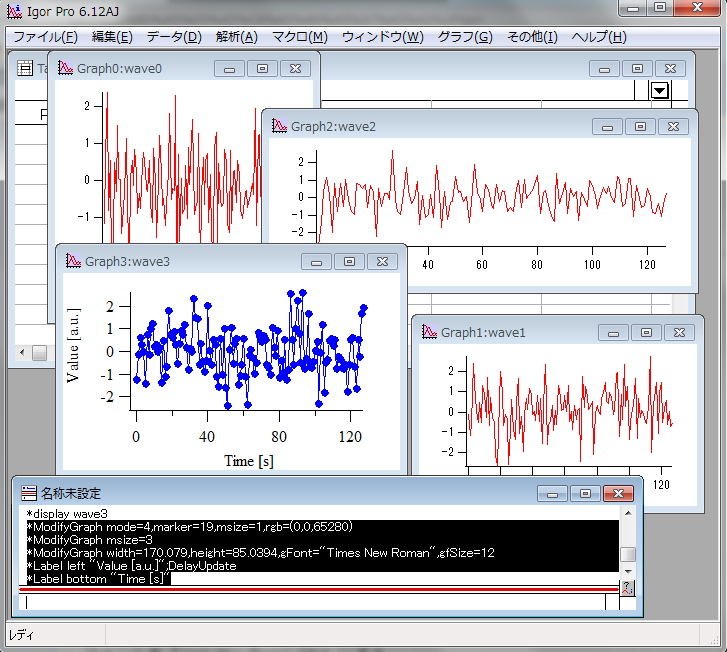Click the Igor Pro application icon in title bar

(13, 12)
